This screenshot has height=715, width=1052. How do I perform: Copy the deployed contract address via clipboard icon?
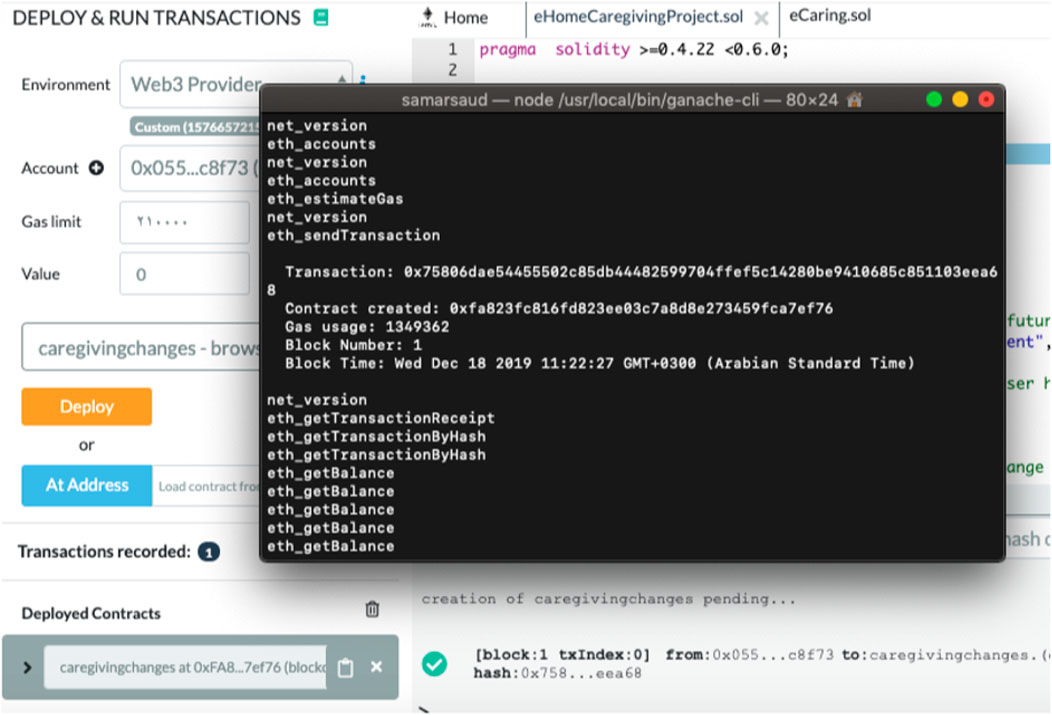pos(345,667)
